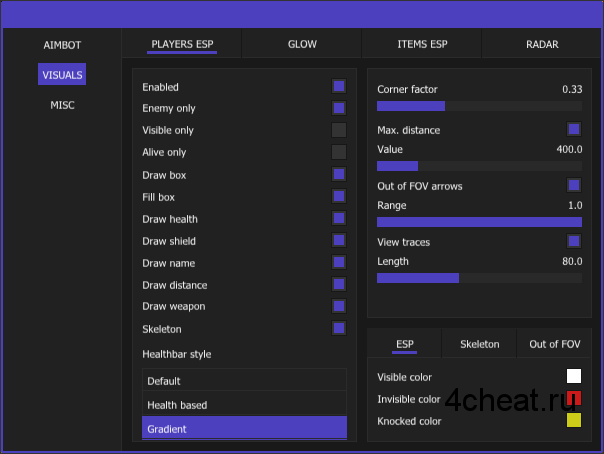The image size is (604, 454).
Task: Turn off the View traces checkbox
Action: [x=574, y=241]
